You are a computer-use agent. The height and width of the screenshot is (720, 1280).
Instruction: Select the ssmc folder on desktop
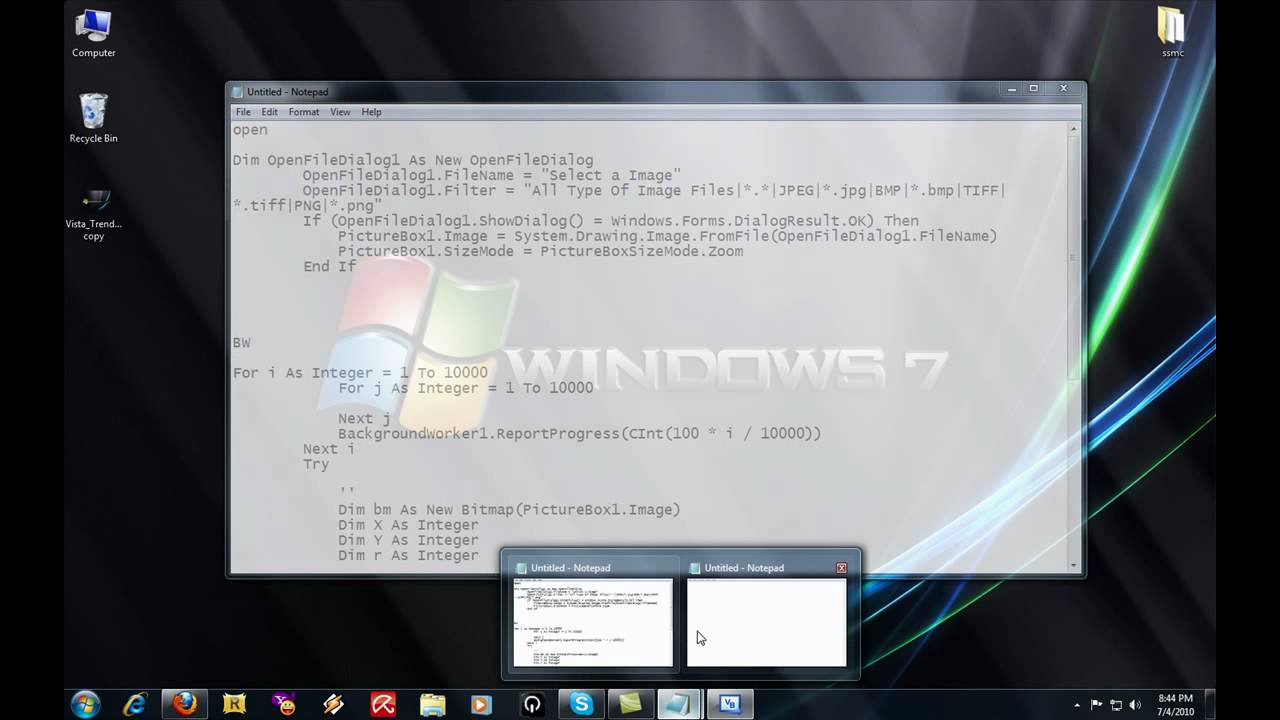click(1172, 32)
